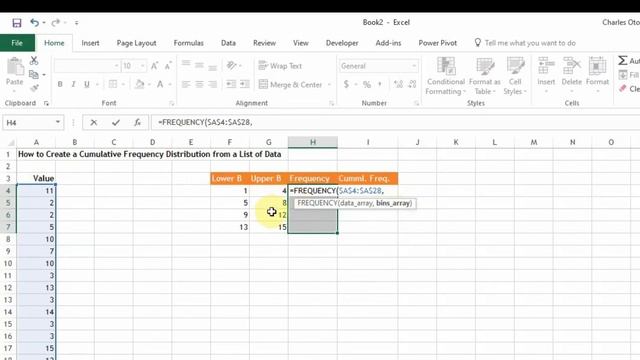Open the Developer tab
The image size is (640, 360).
tap(342, 43)
